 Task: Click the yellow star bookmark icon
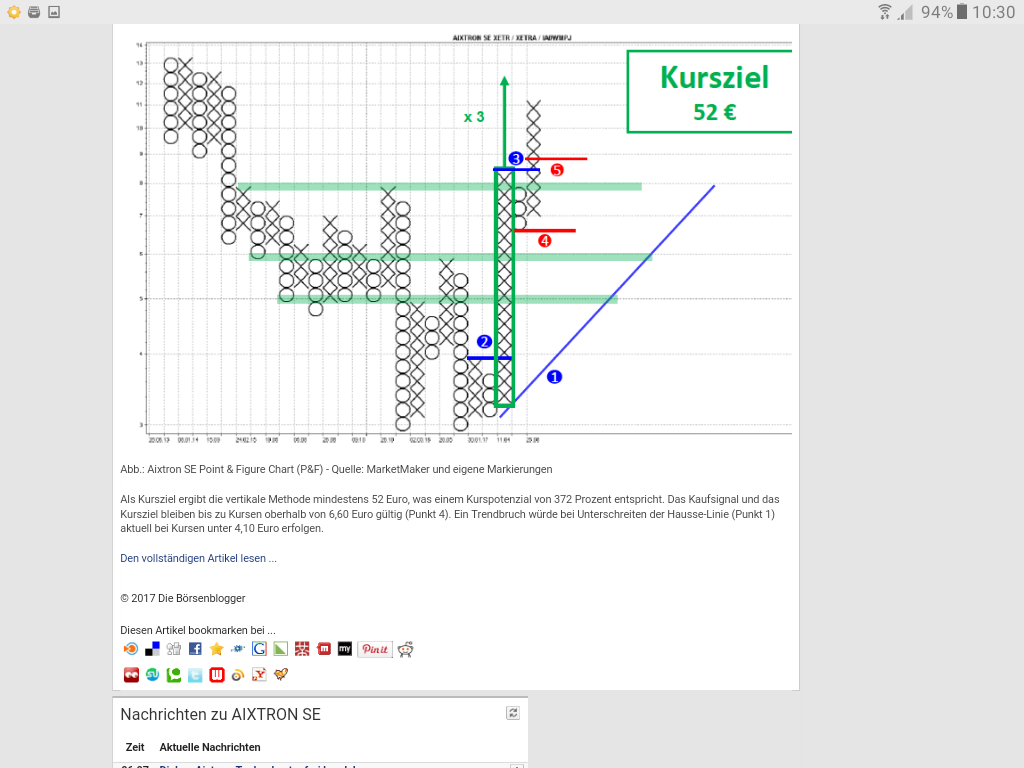pyautogui.click(x=217, y=649)
